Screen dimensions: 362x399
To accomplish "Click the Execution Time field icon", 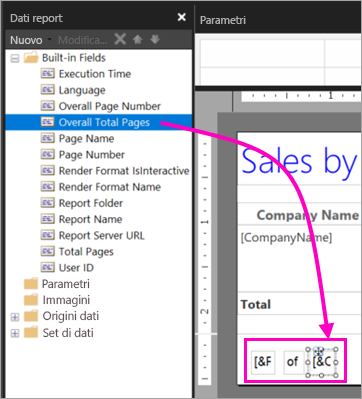I will click(x=47, y=73).
